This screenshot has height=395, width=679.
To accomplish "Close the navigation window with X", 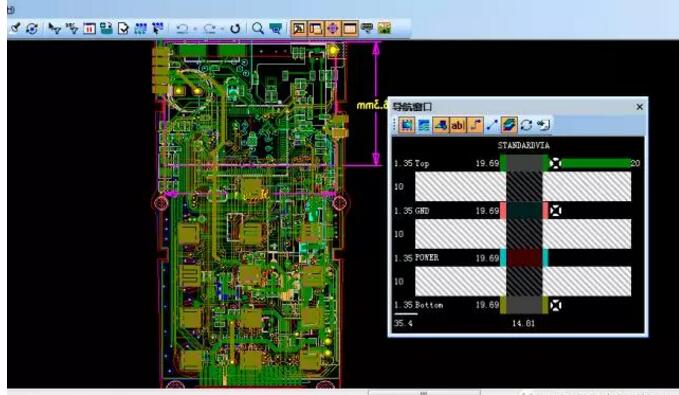I will (640, 107).
